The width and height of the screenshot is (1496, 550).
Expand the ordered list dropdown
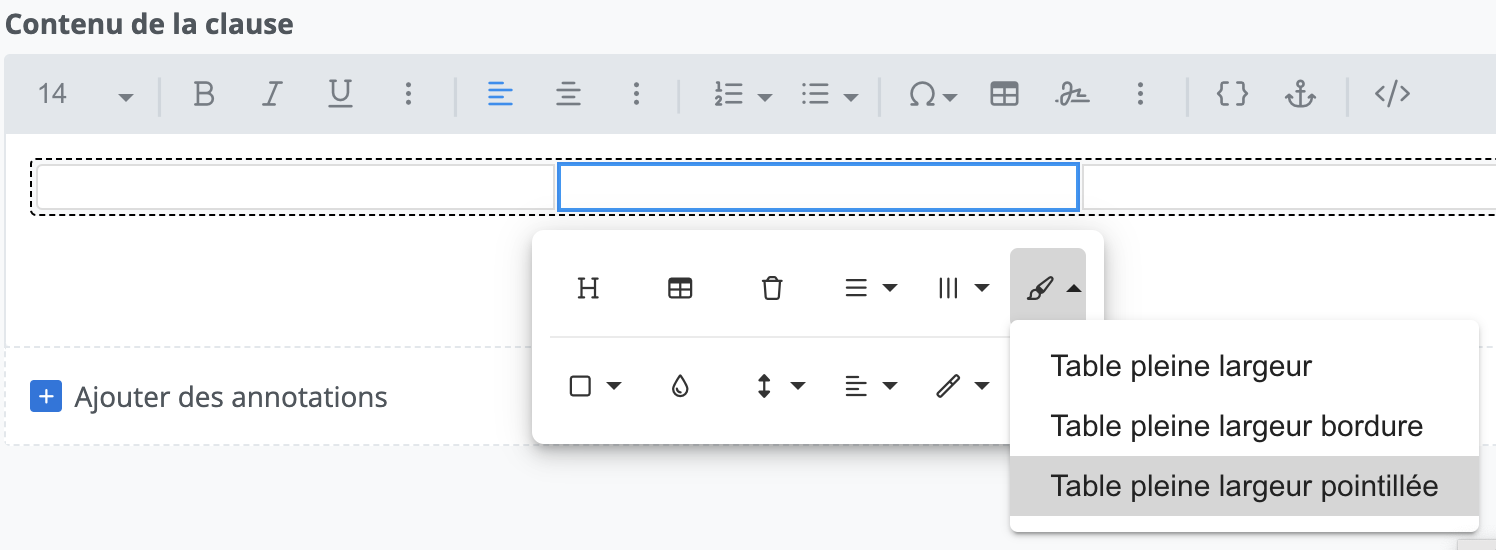[765, 97]
